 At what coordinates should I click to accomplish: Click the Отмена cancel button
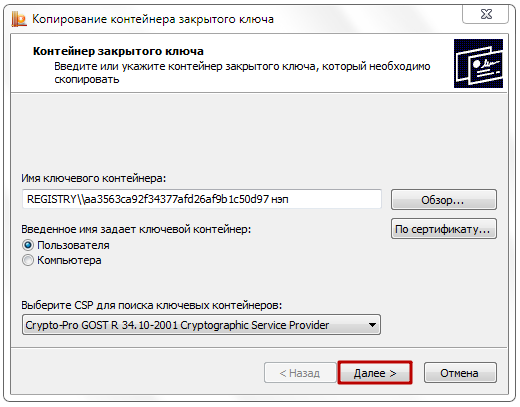pyautogui.click(x=460, y=373)
